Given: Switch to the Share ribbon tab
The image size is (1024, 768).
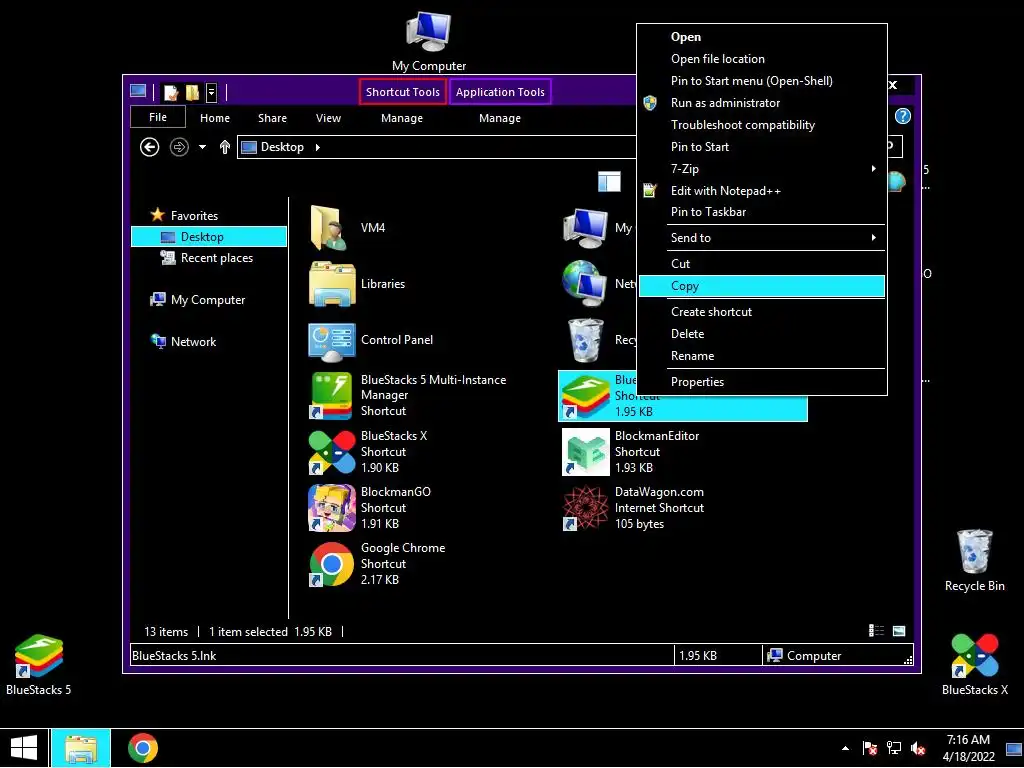Looking at the screenshot, I should click(272, 118).
